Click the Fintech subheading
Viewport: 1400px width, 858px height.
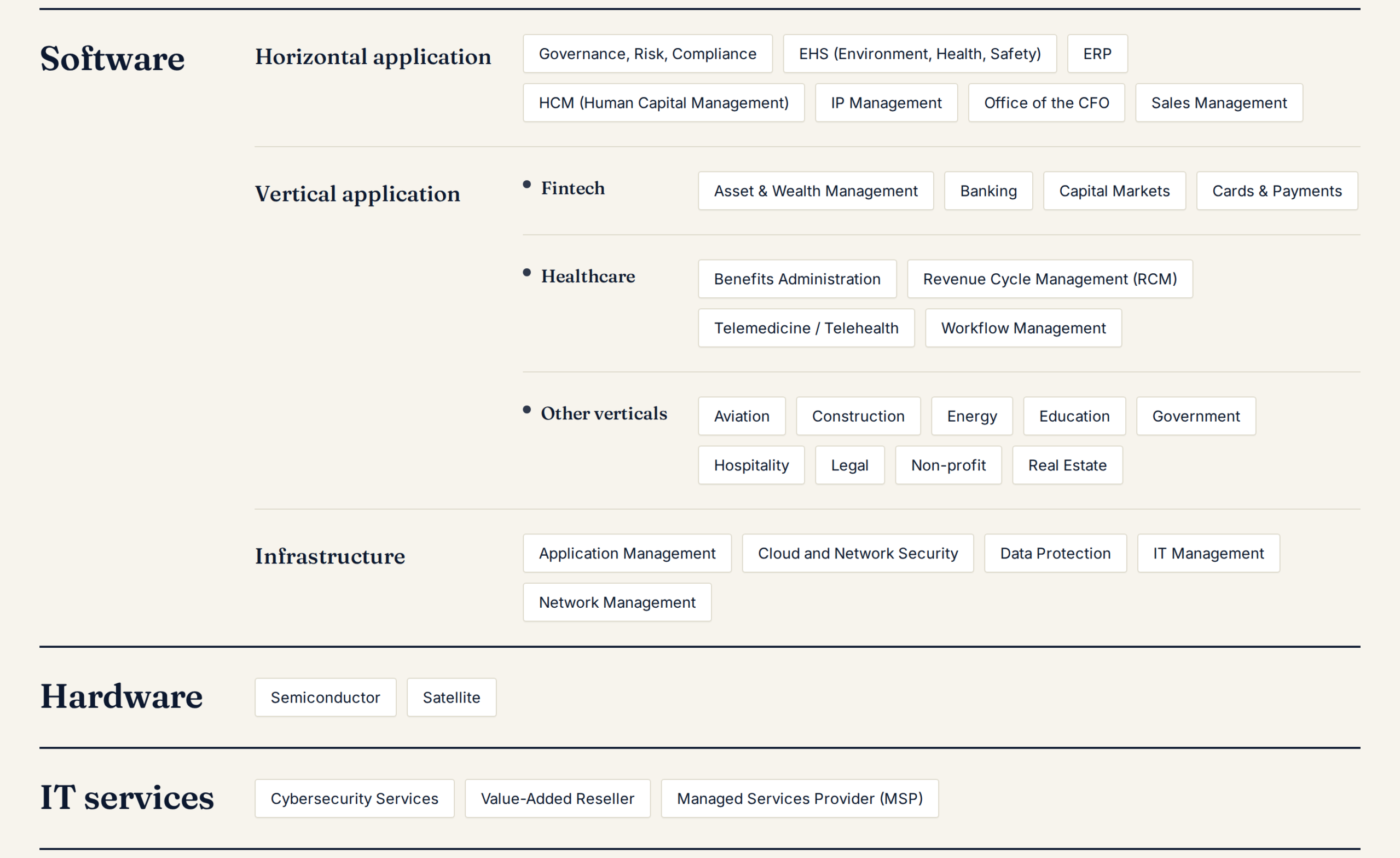pyautogui.click(x=572, y=188)
